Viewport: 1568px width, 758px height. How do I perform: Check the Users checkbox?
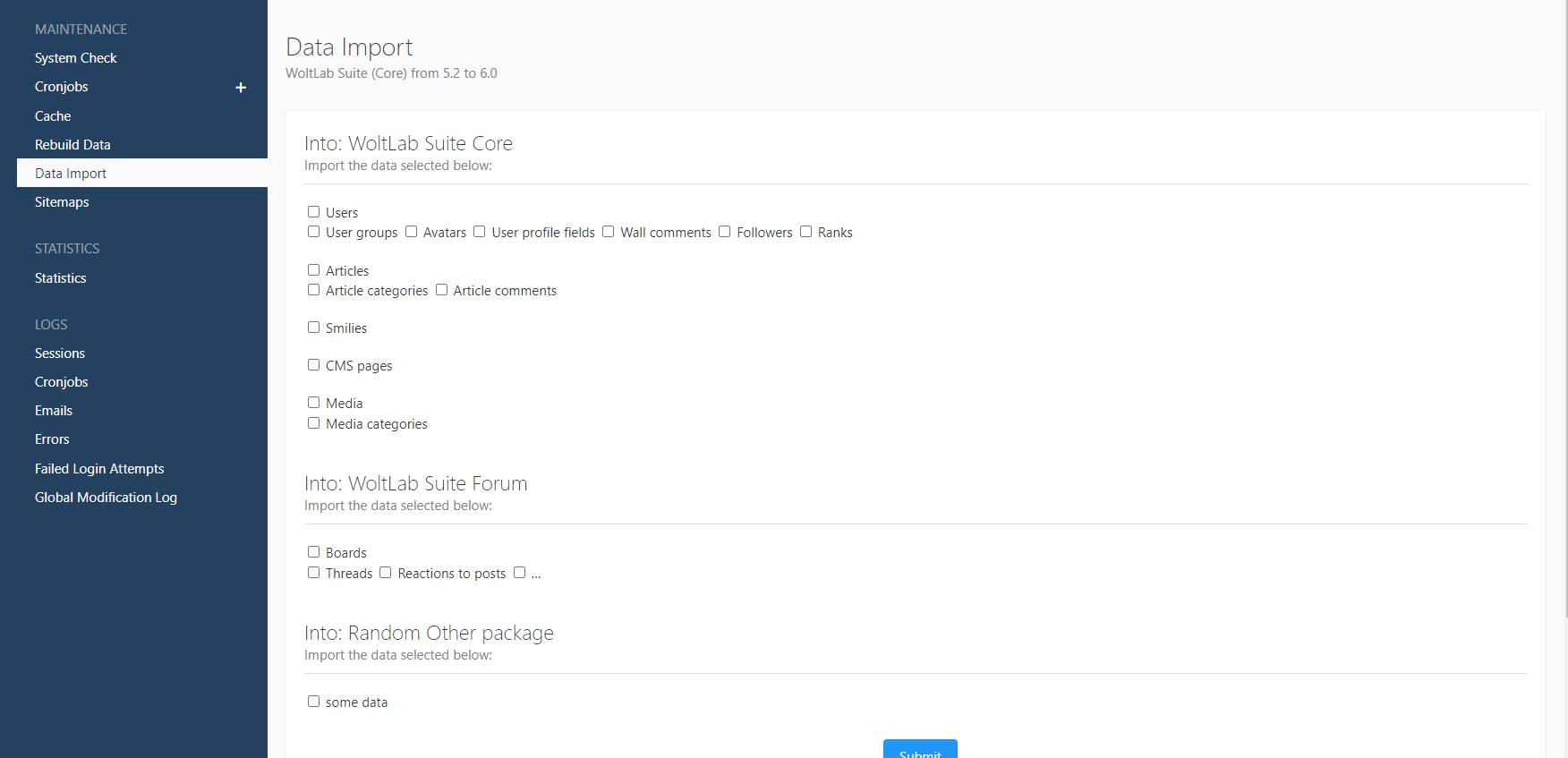(313, 212)
